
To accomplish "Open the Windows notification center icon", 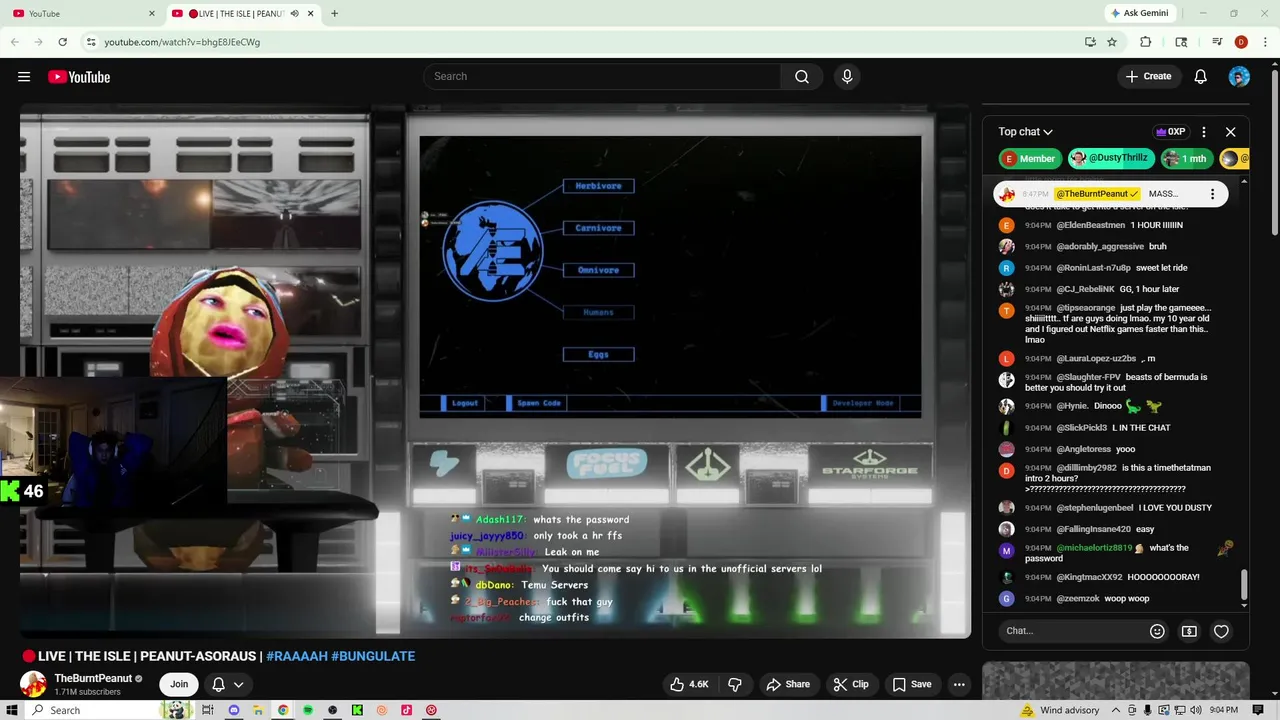I will 1260,710.
